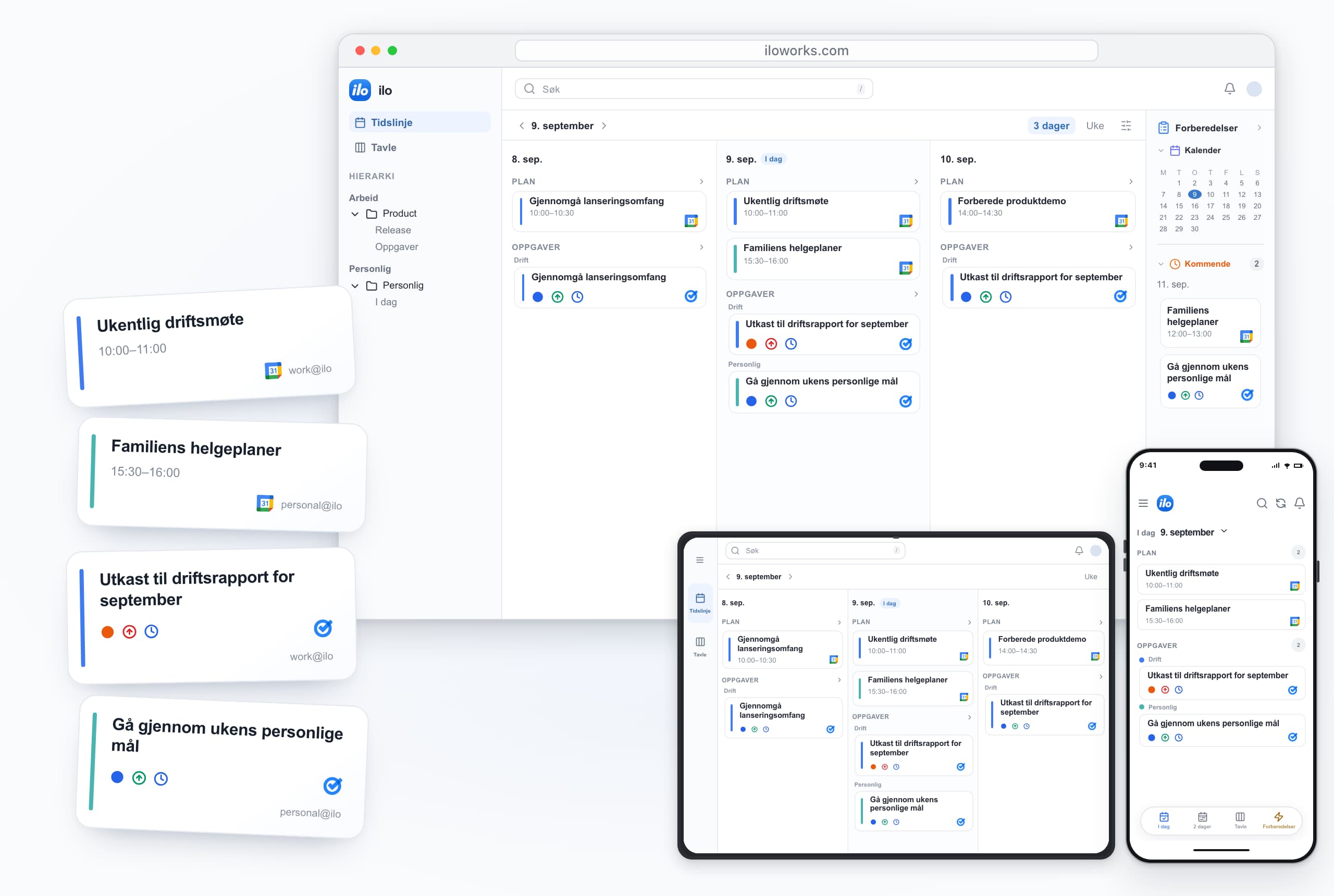Click orange status dot on 9. sep. Utkast til driftsrapport
This screenshot has width=1334, height=896.
(x=751, y=343)
